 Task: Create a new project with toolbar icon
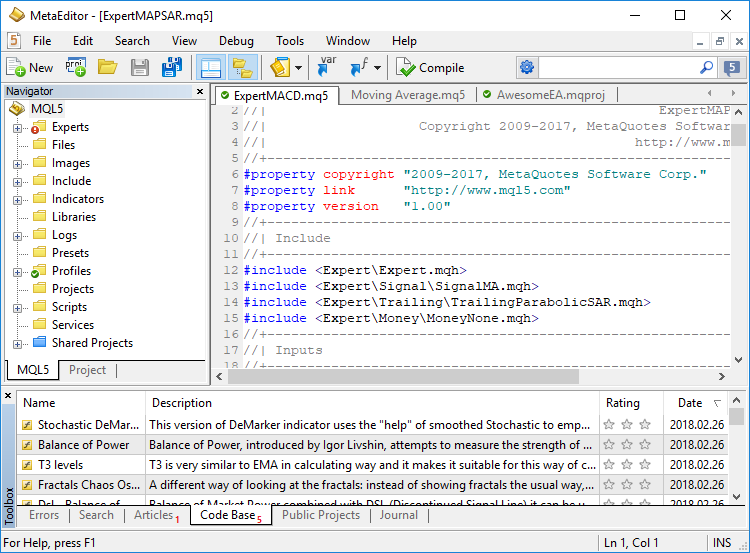(76, 67)
